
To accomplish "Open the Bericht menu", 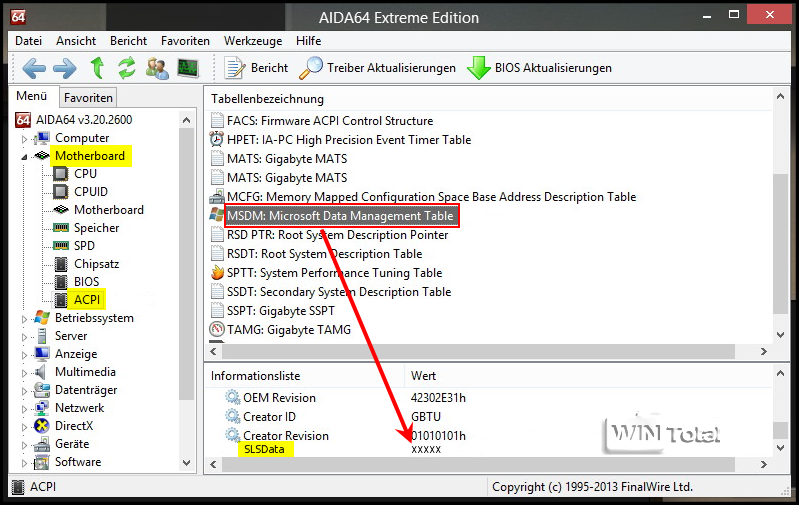I will 128,41.
